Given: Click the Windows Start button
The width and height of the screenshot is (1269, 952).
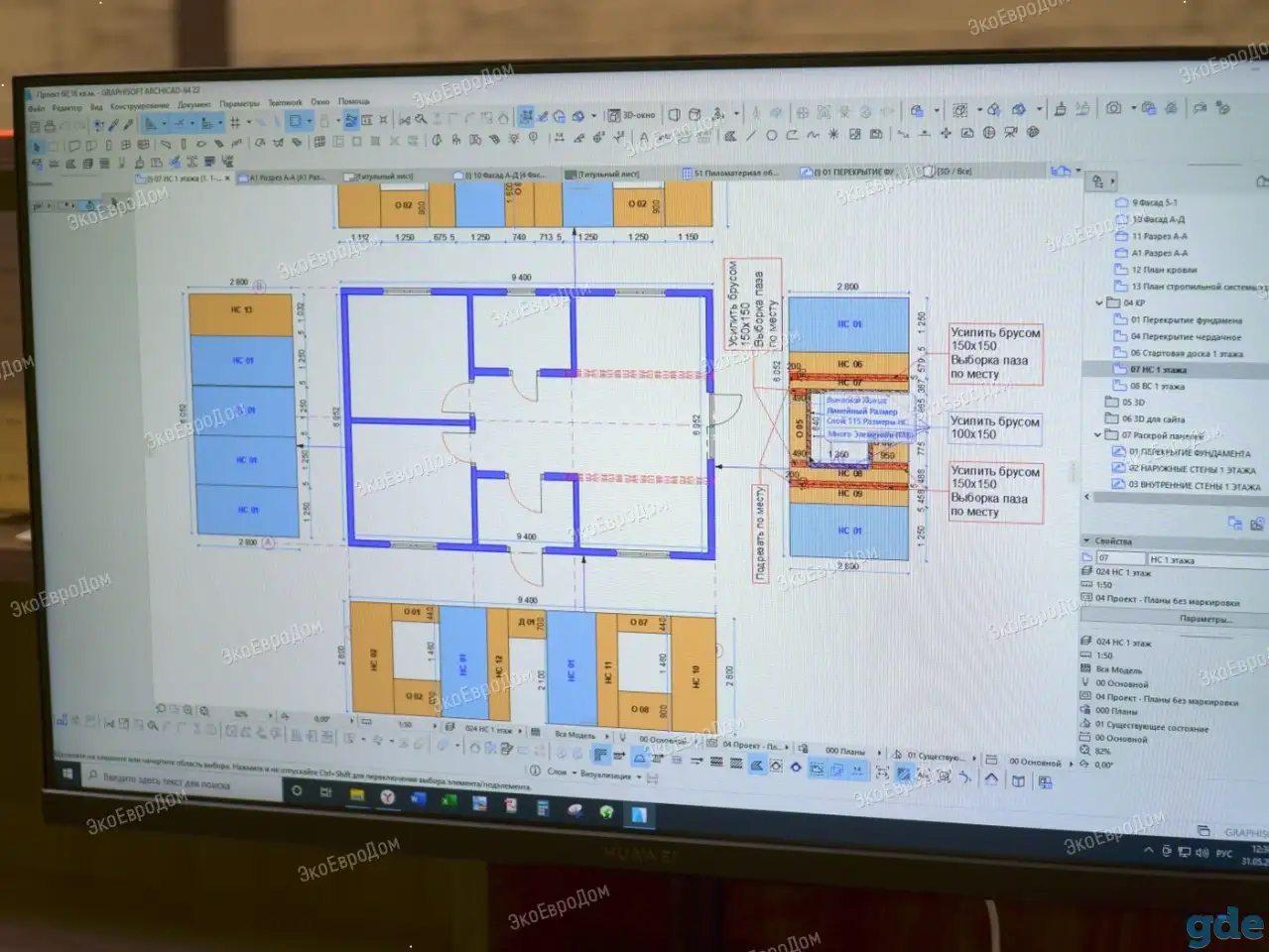Looking at the screenshot, I should (65, 774).
